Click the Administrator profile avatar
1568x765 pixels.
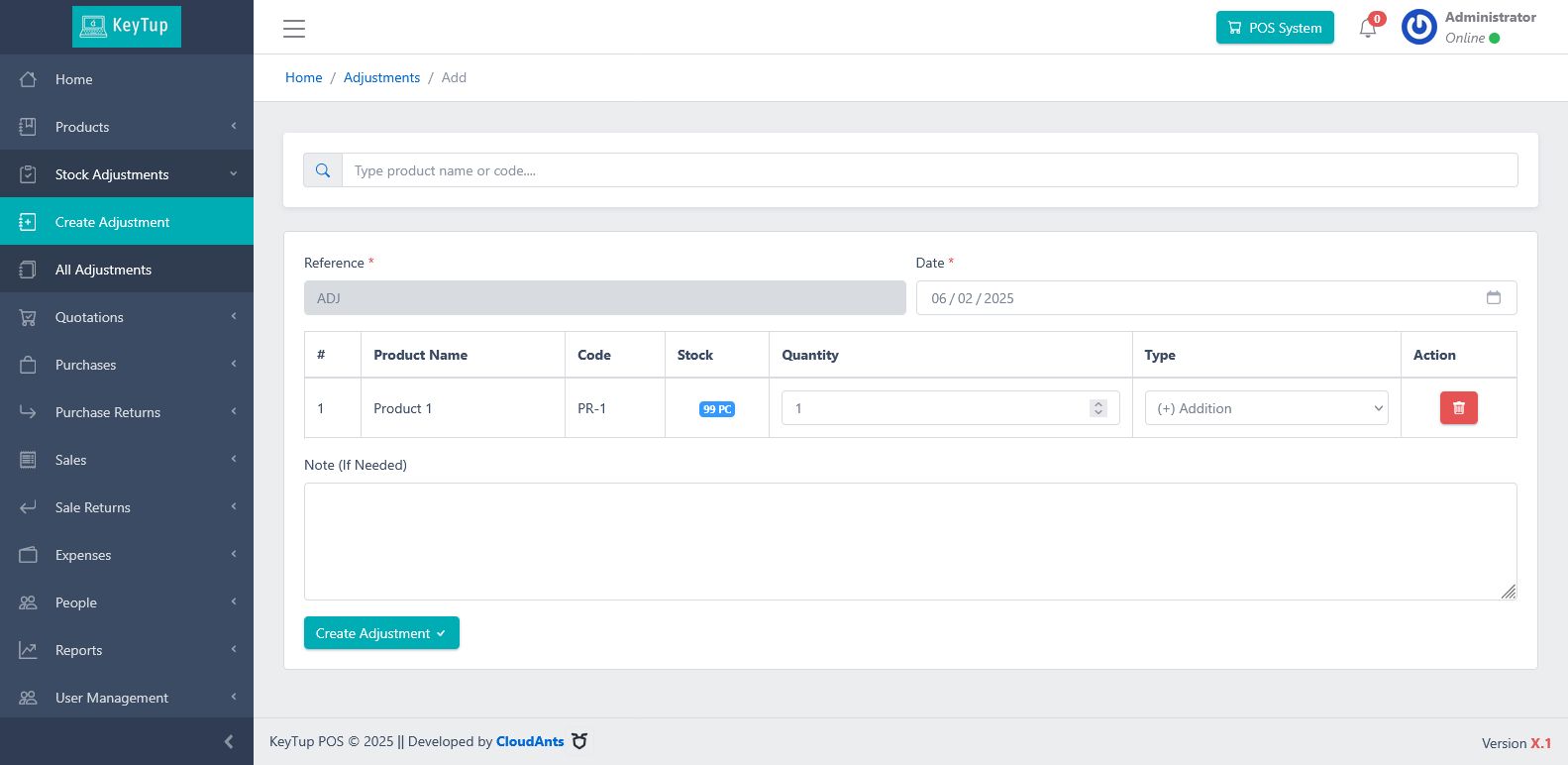[x=1418, y=28]
